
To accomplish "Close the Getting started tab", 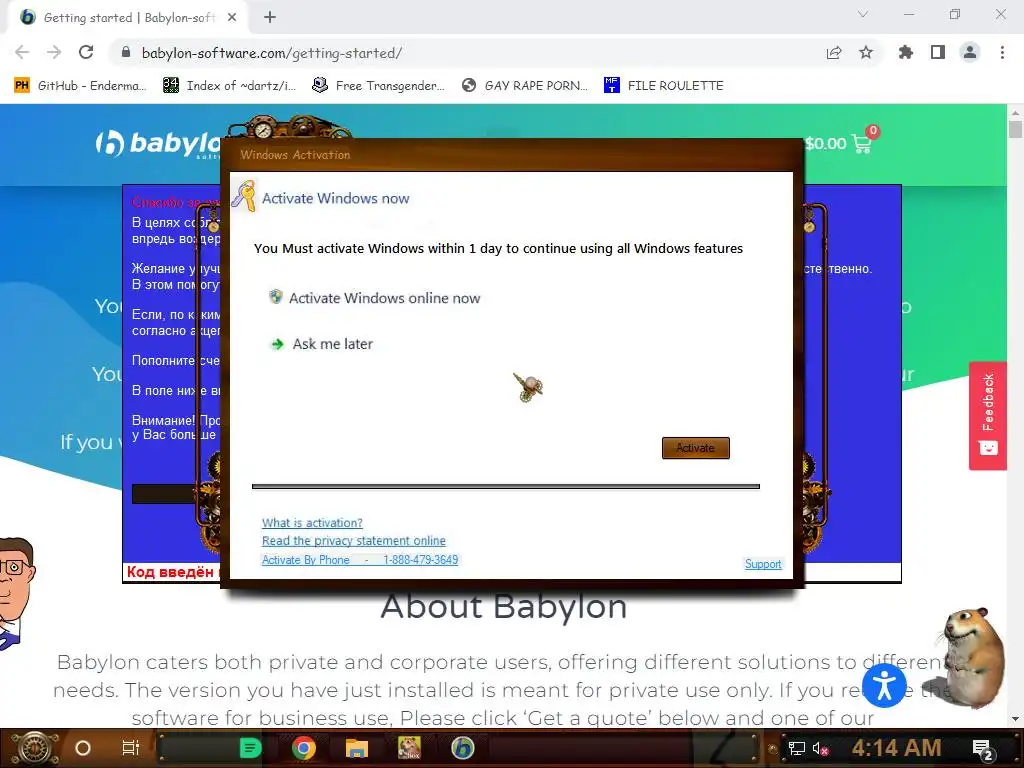I will point(232,18).
